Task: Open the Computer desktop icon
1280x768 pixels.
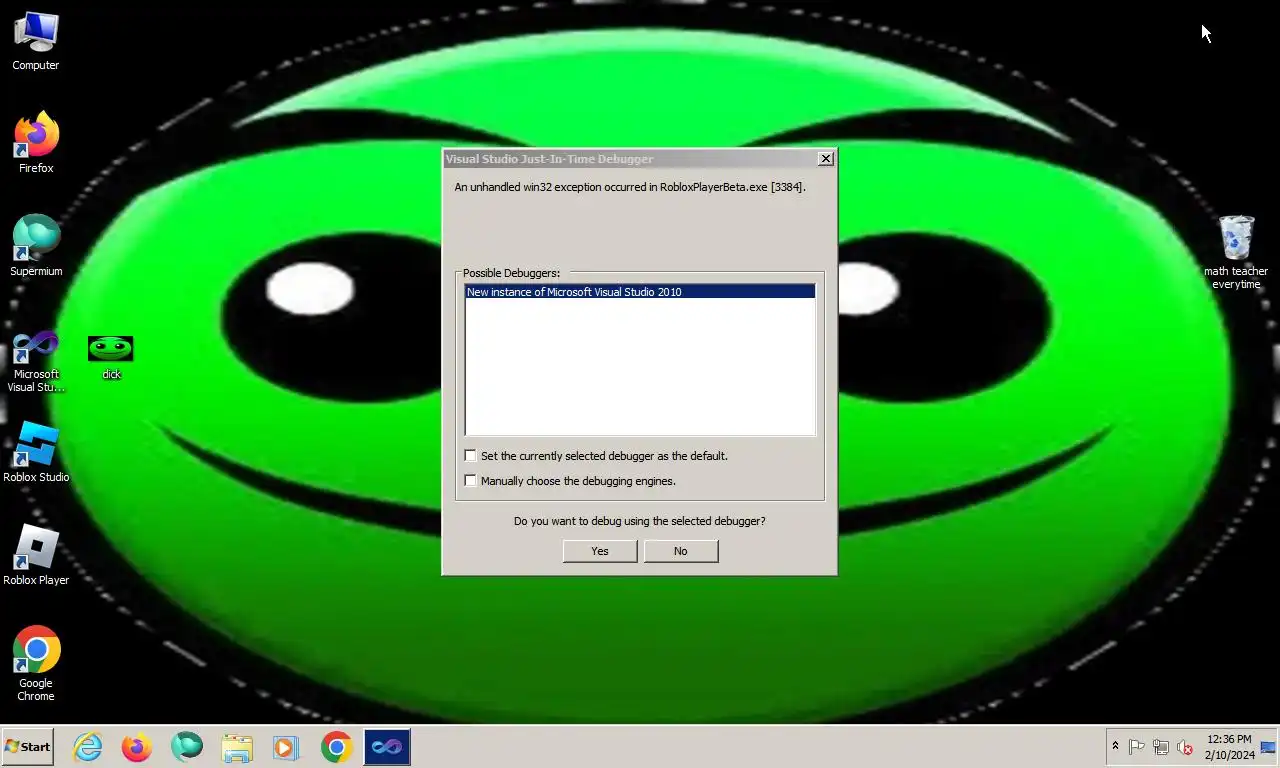Action: click(36, 42)
